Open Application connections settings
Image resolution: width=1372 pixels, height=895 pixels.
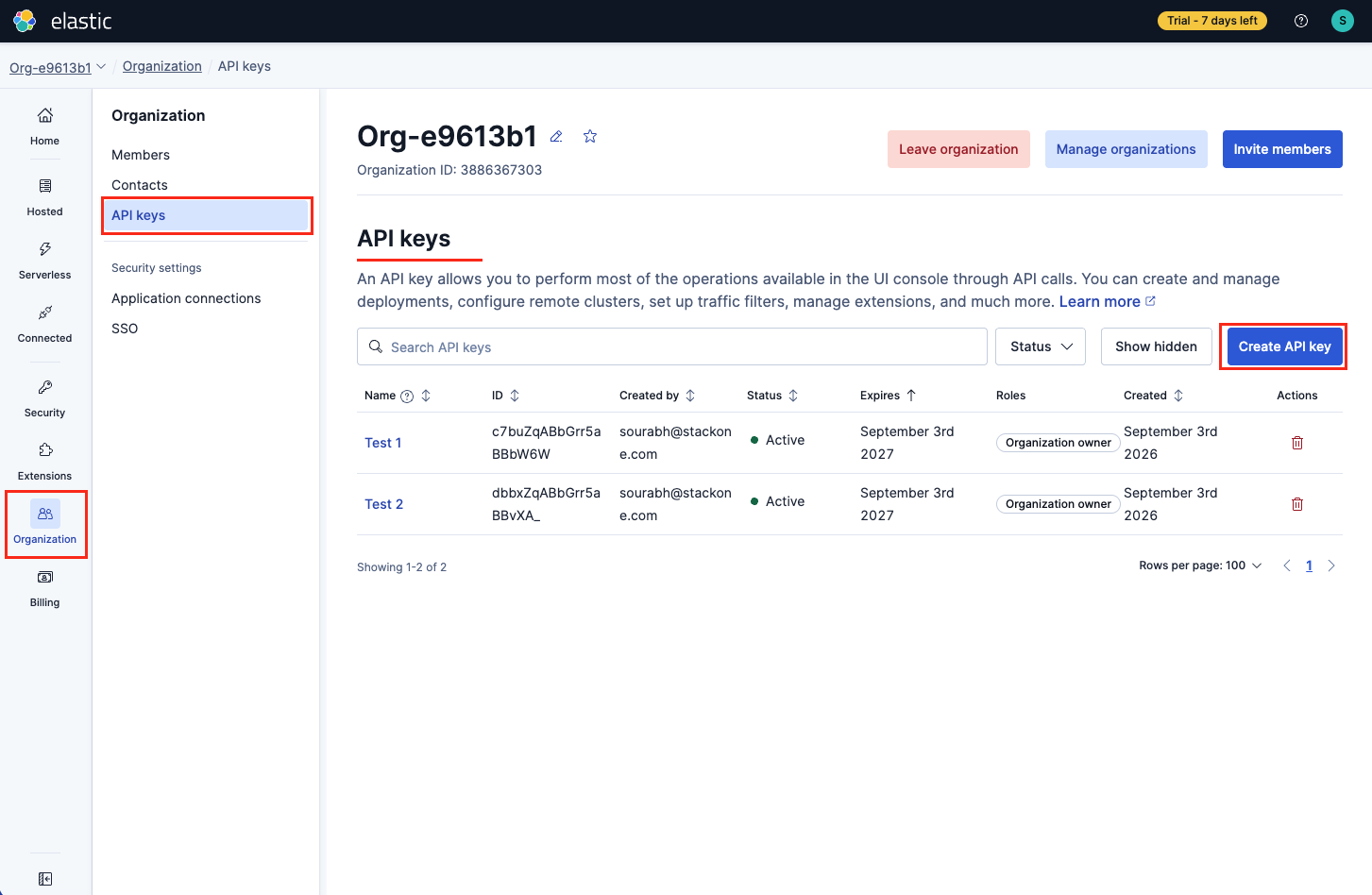click(186, 298)
